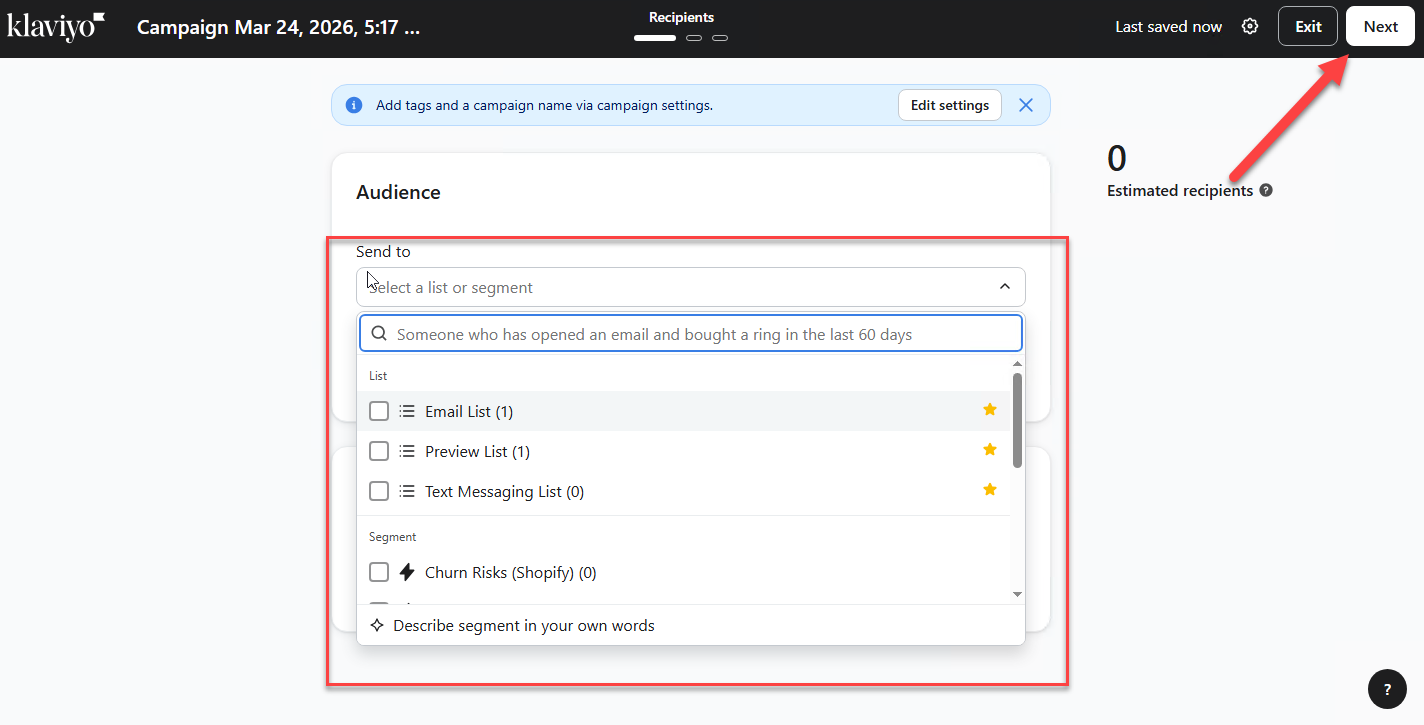The width and height of the screenshot is (1424, 725).
Task: Click the Next button
Action: tap(1380, 27)
